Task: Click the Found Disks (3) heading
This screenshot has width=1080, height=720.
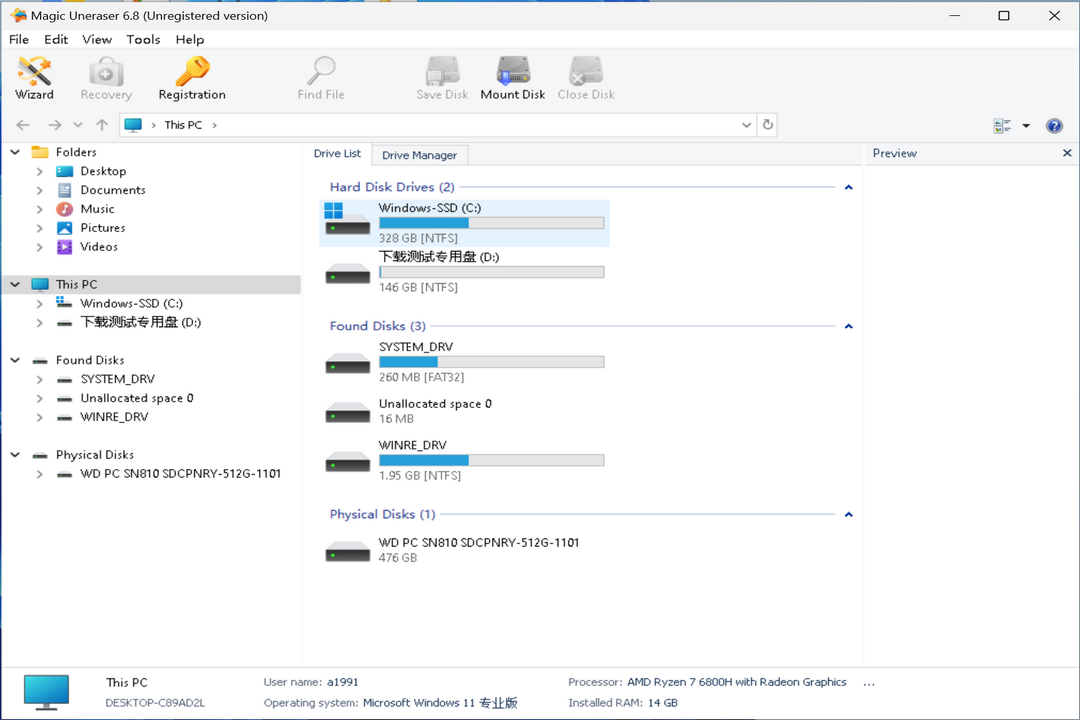Action: [x=377, y=326]
